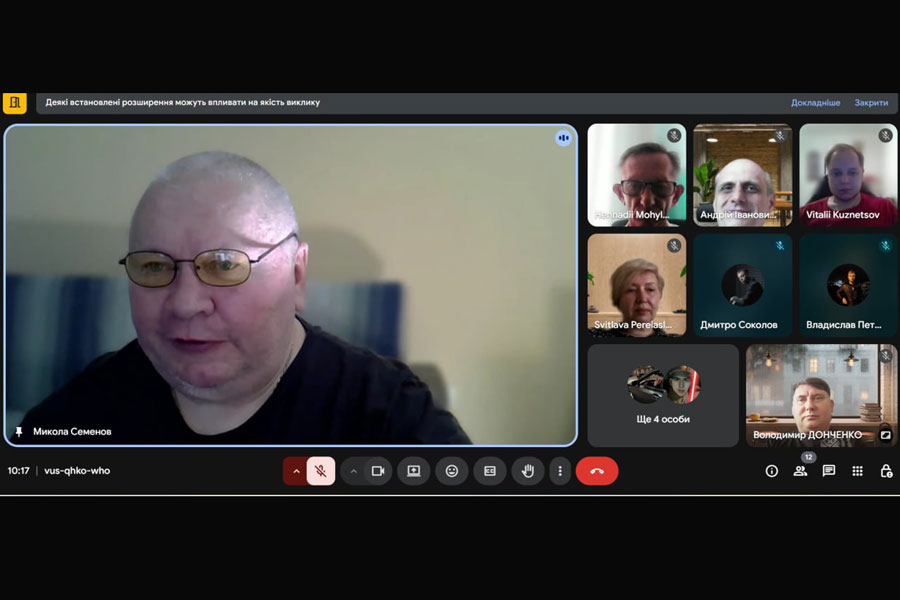
Task: Click muted mic icon on Hennadii Mohyl tile
Action: [x=674, y=136]
